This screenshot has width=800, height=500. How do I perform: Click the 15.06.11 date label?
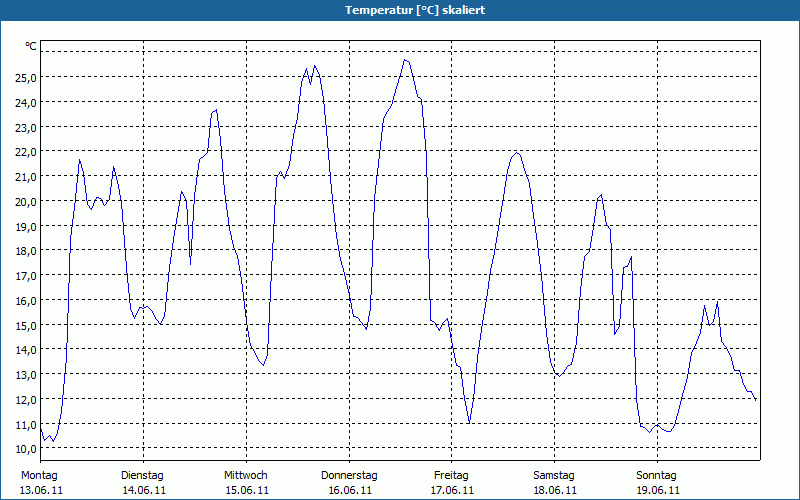(247, 490)
